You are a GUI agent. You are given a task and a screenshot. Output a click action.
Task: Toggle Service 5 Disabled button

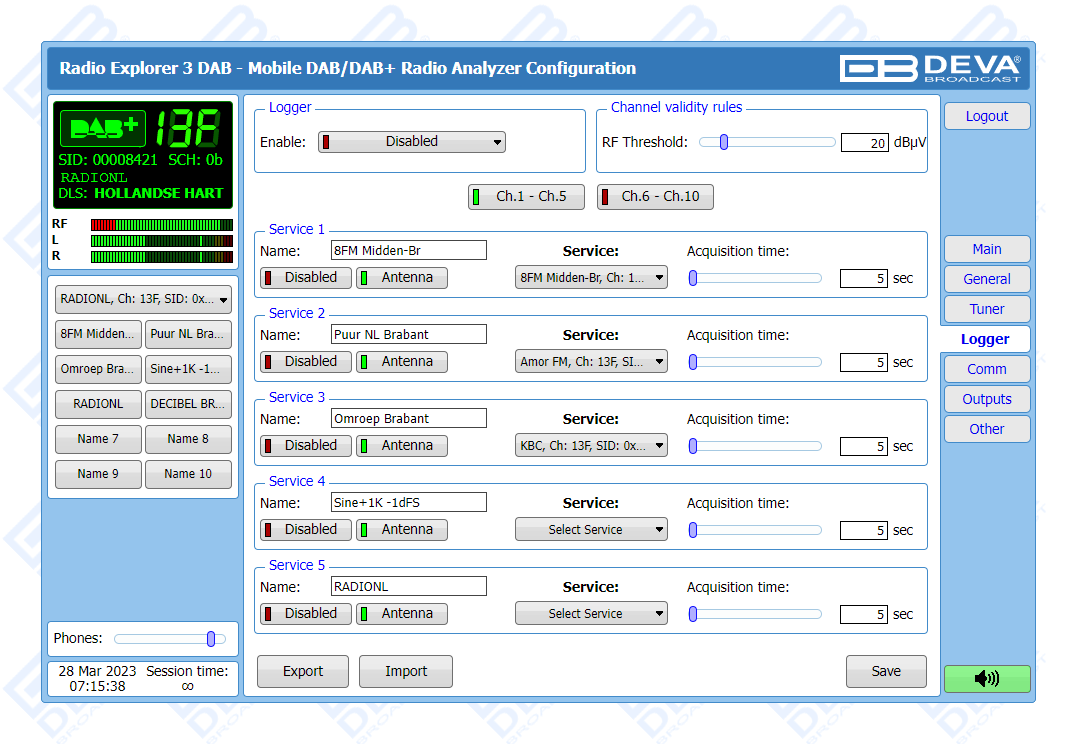306,614
